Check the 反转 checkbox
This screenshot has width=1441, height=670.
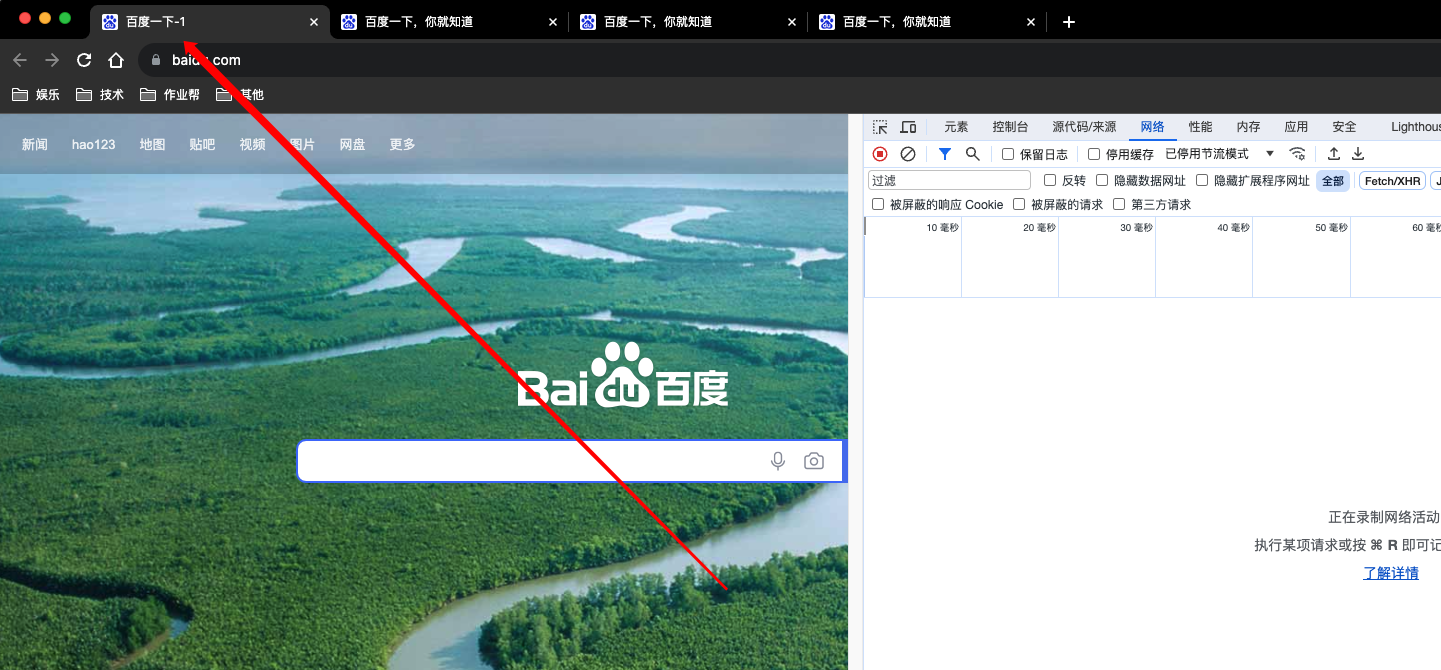point(1050,180)
